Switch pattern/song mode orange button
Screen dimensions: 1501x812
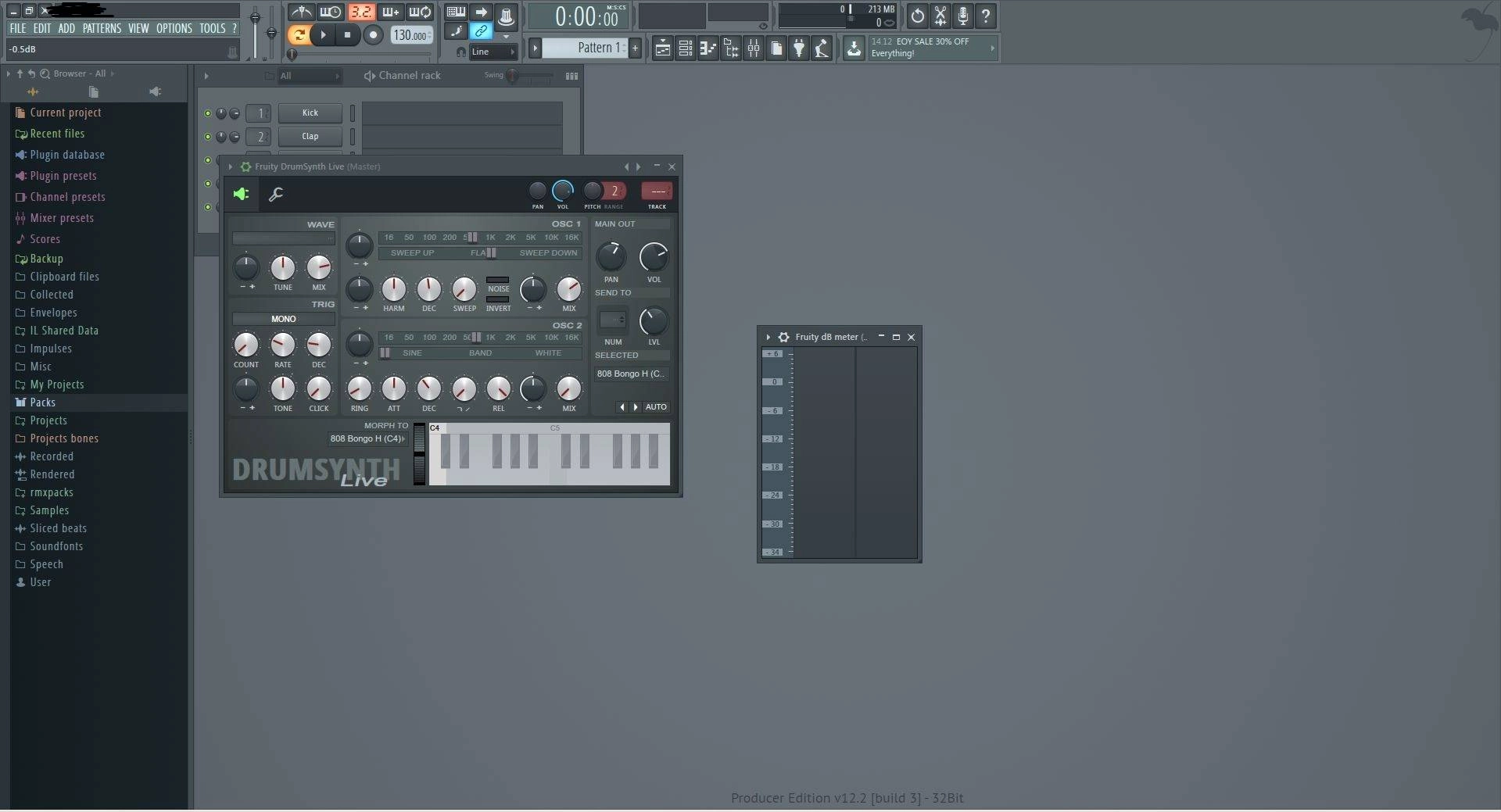pyautogui.click(x=299, y=34)
